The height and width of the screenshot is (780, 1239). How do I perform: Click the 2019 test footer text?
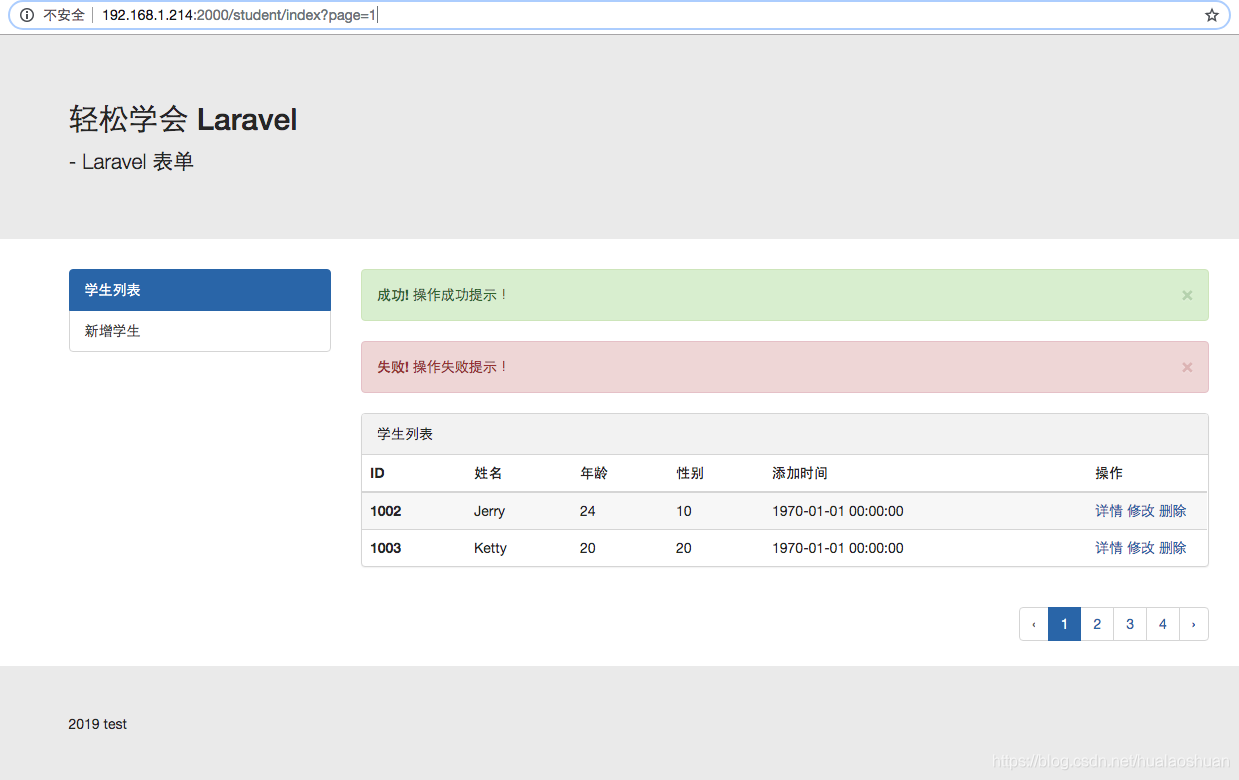click(98, 724)
